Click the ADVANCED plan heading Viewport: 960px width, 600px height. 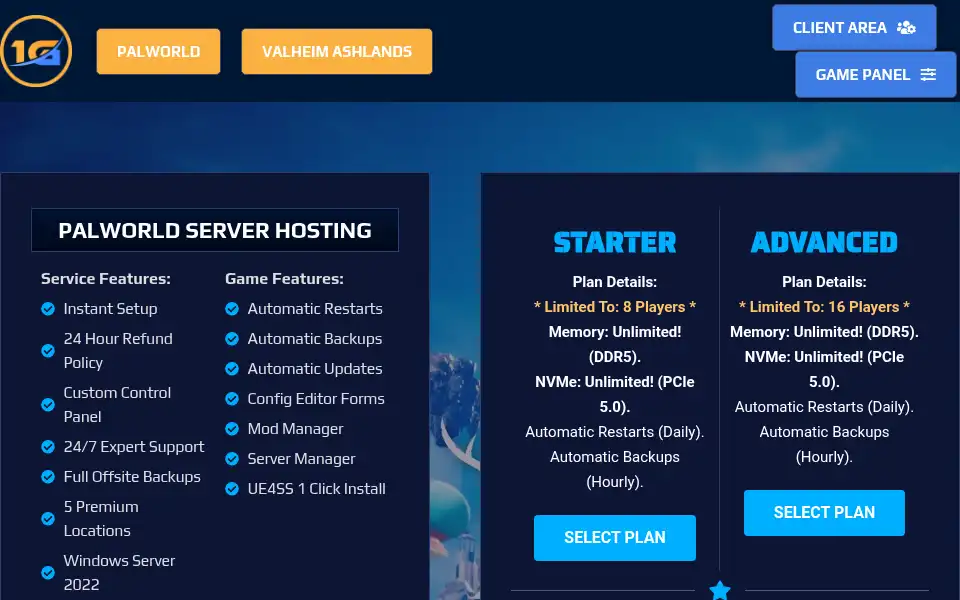click(824, 242)
